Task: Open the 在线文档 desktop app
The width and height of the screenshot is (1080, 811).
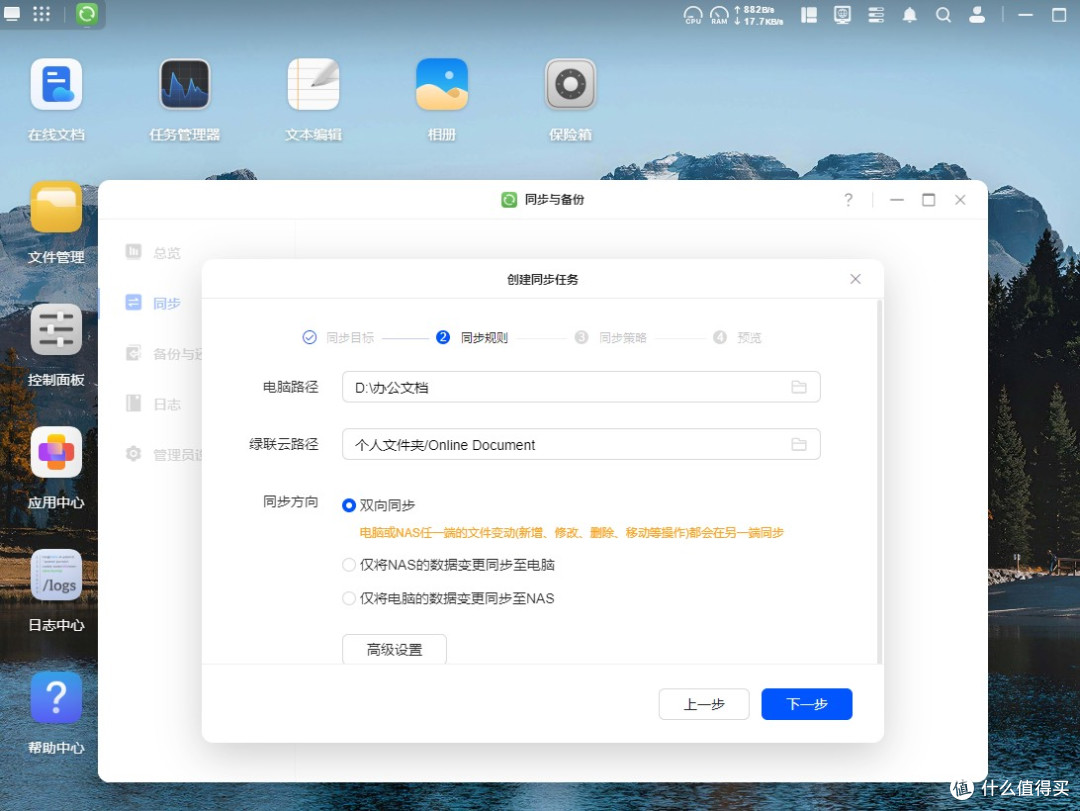Action: coord(56,85)
